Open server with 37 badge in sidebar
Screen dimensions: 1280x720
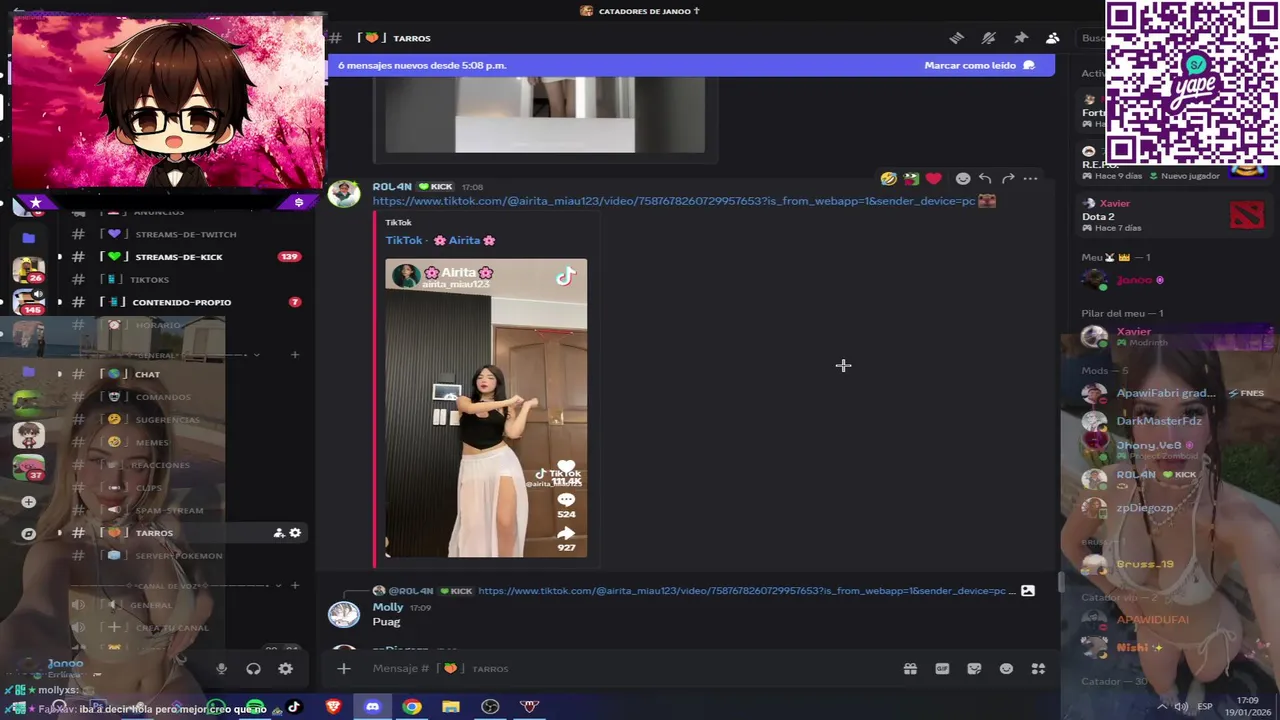coord(28,467)
